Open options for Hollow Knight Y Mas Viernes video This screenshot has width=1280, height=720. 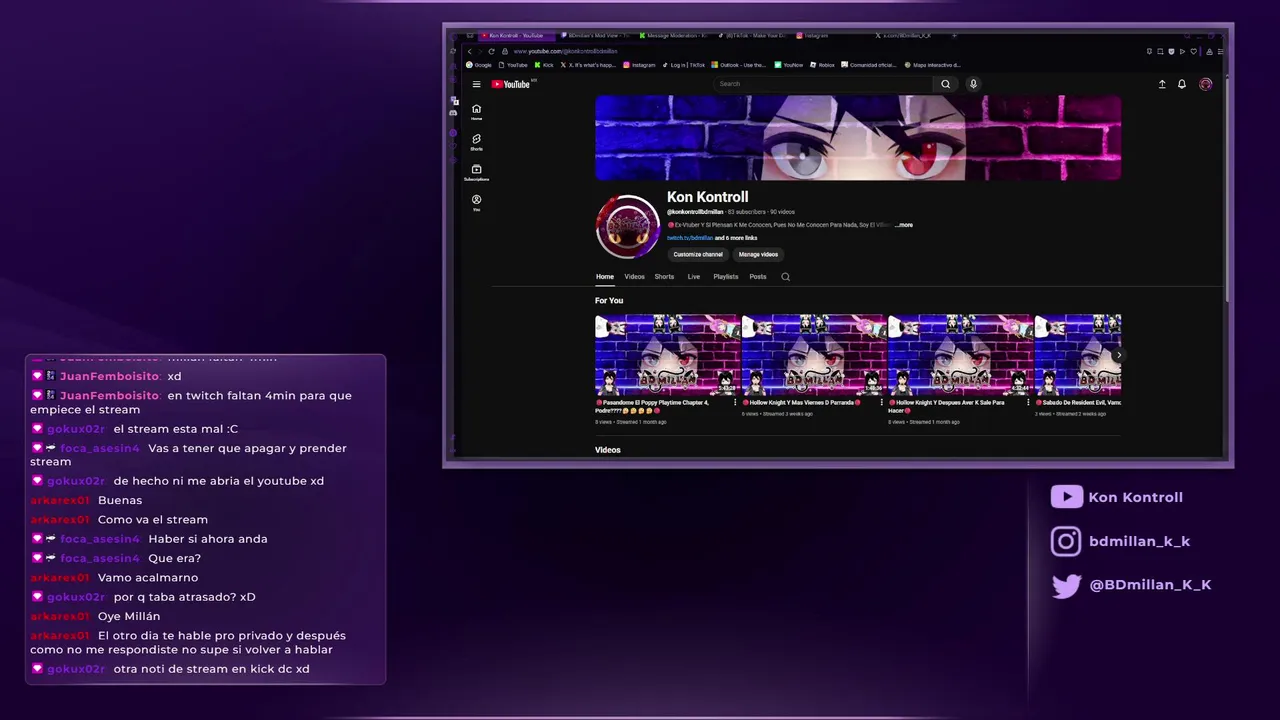point(881,403)
